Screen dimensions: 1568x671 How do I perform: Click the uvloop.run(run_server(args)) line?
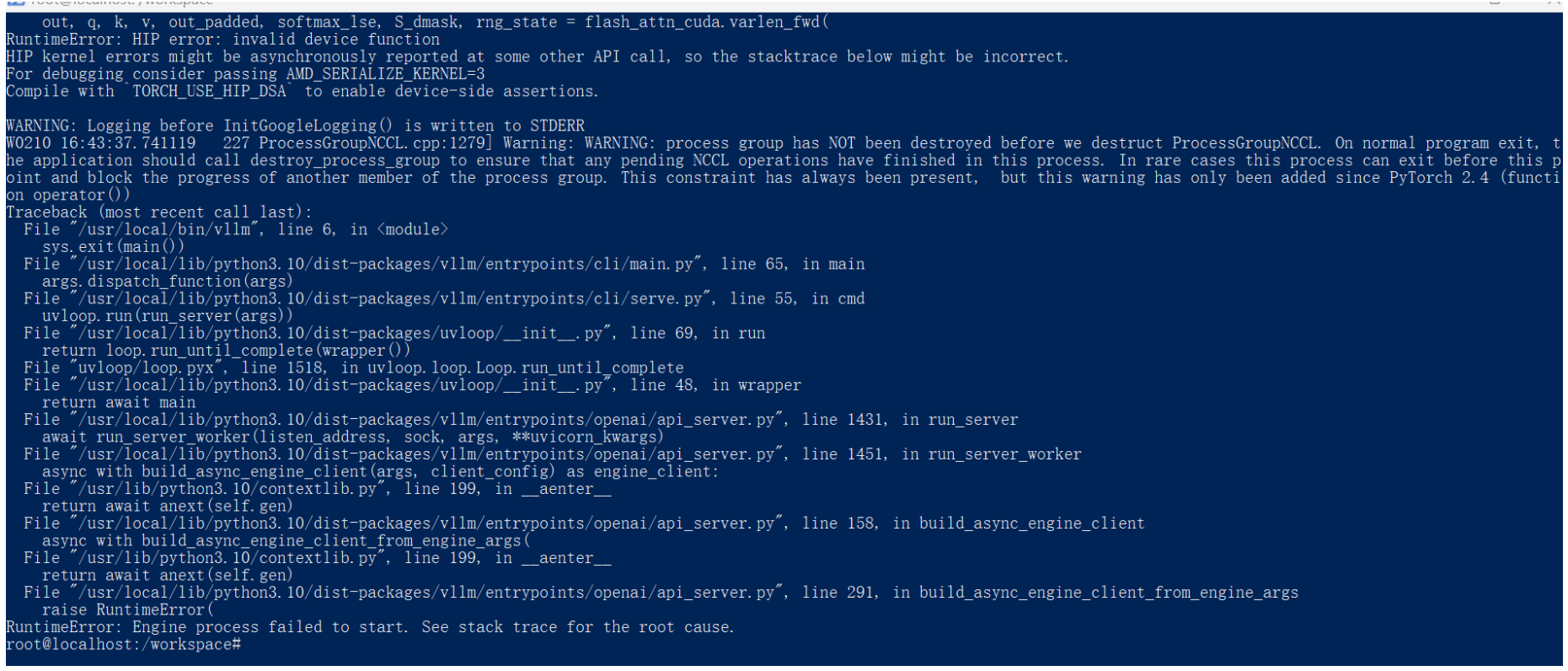168,316
